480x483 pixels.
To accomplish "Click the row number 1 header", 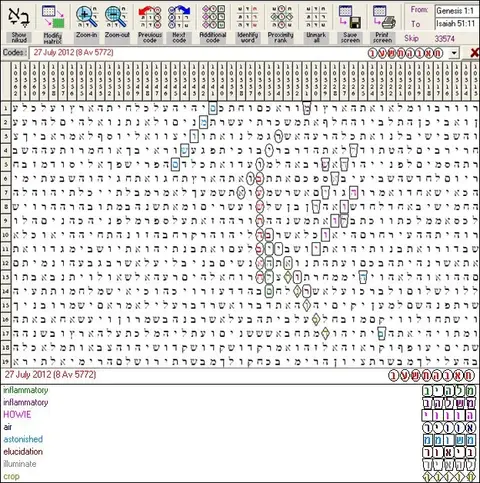I will click(6, 108).
